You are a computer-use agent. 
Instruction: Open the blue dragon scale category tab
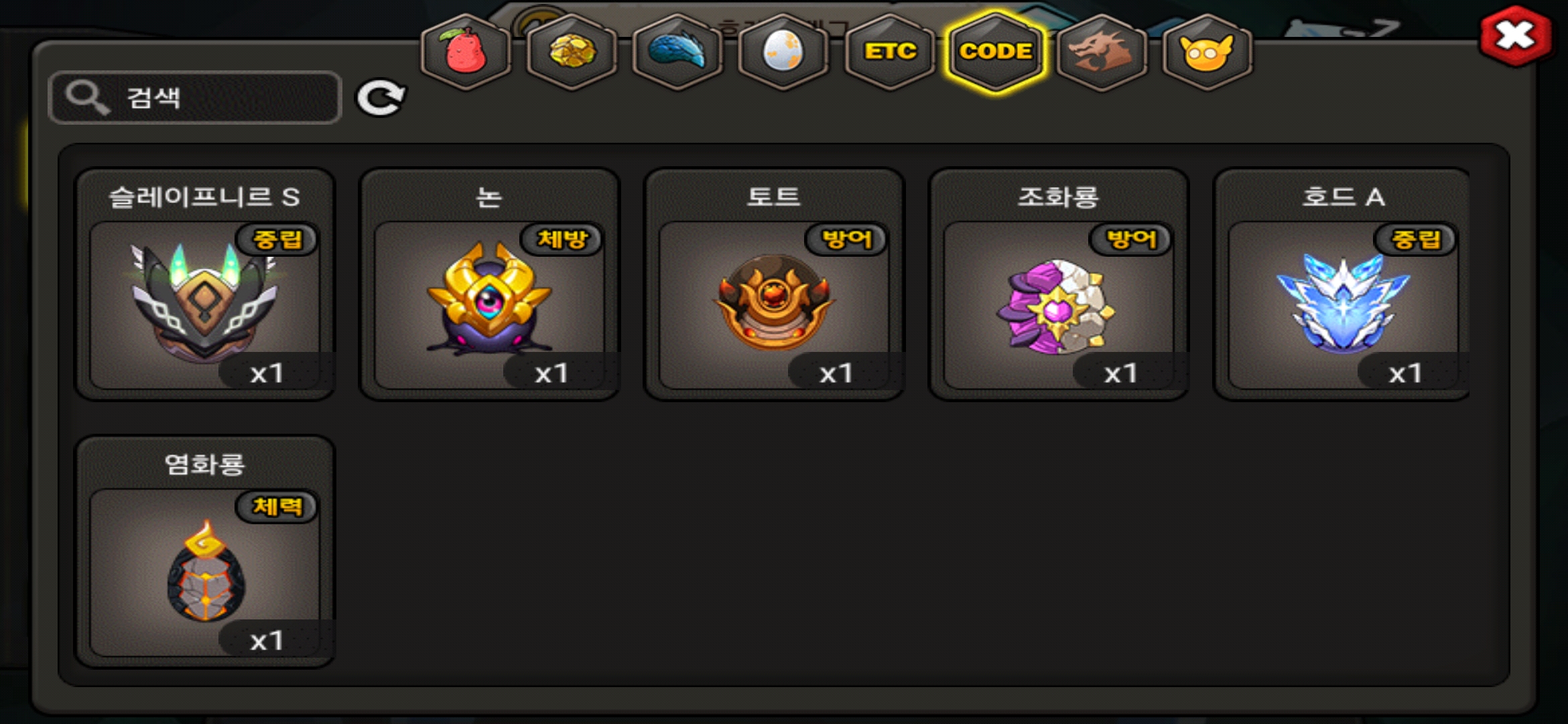[x=677, y=52]
